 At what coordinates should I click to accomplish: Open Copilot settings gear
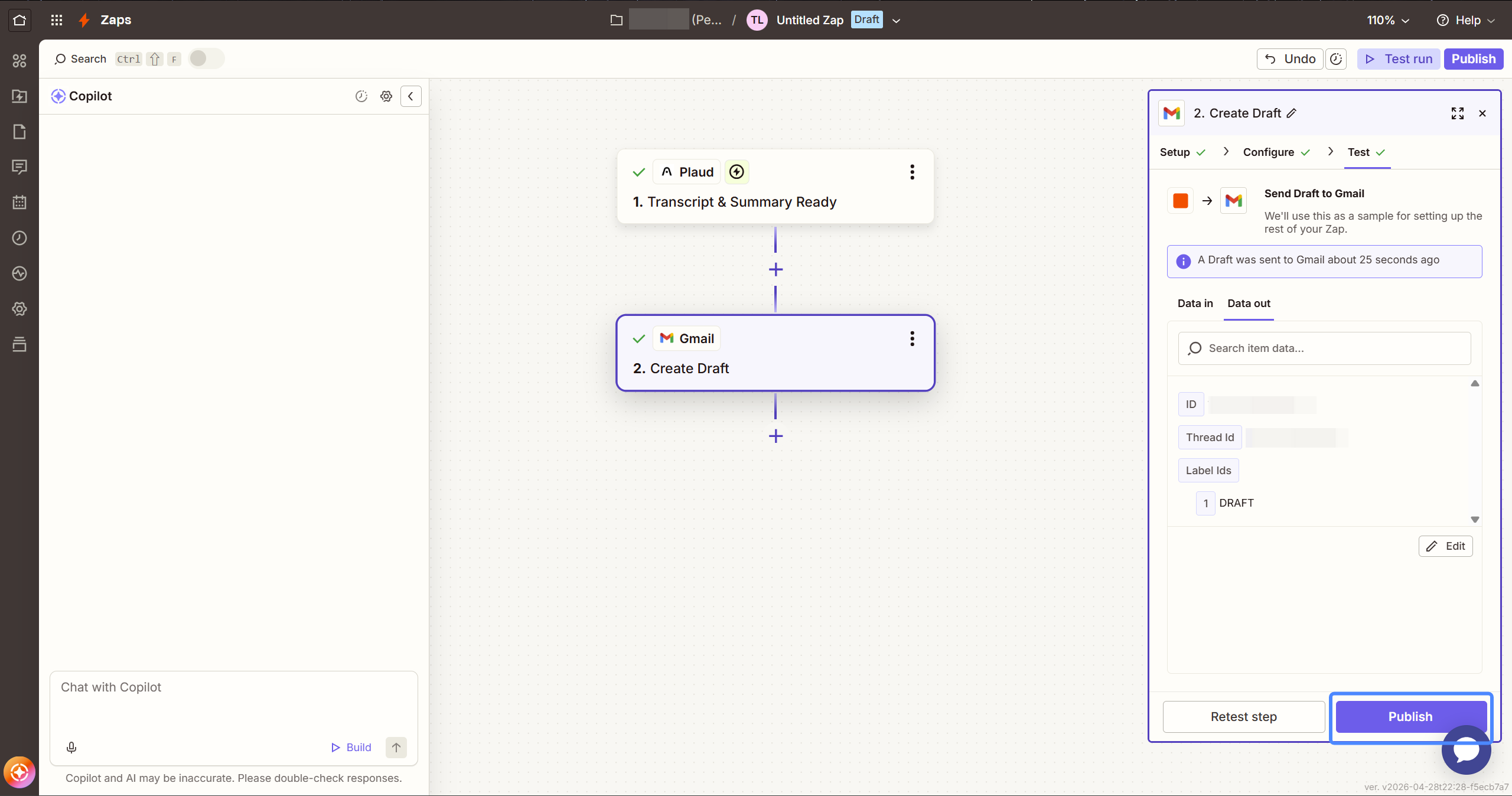click(x=386, y=96)
